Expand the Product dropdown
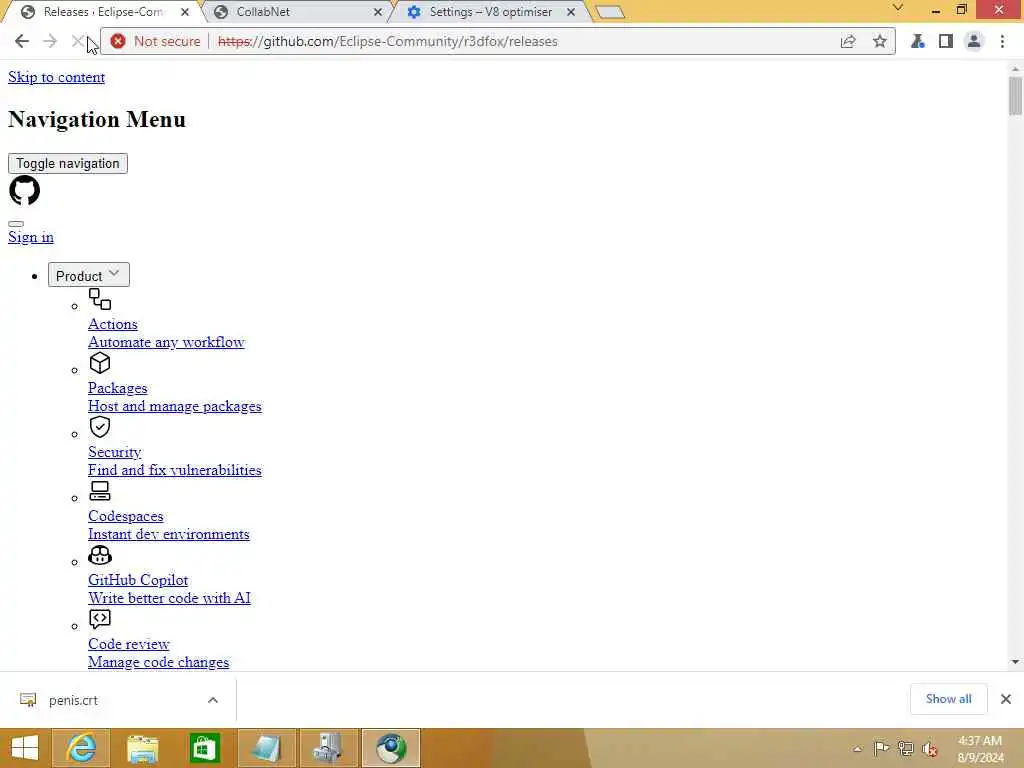This screenshot has height=768, width=1024. [x=88, y=275]
